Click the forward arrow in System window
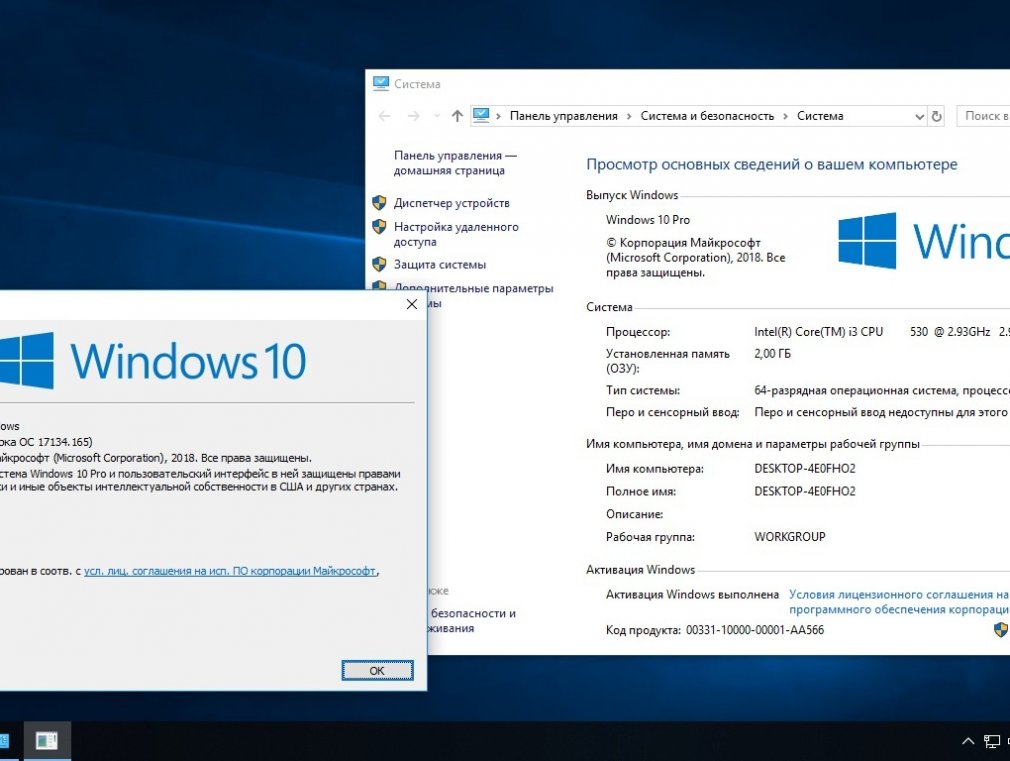Viewport: 1010px width, 761px height. tap(414, 116)
